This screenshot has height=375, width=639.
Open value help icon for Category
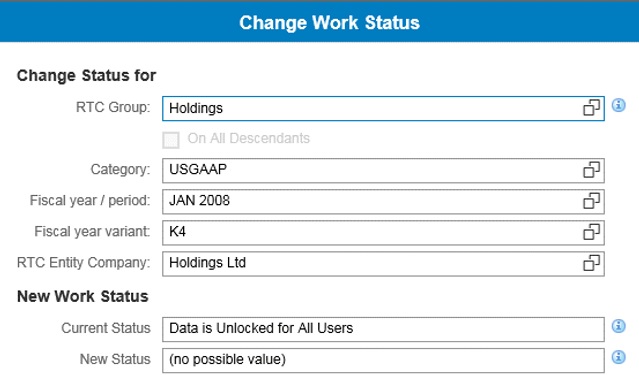pyautogui.click(x=591, y=170)
